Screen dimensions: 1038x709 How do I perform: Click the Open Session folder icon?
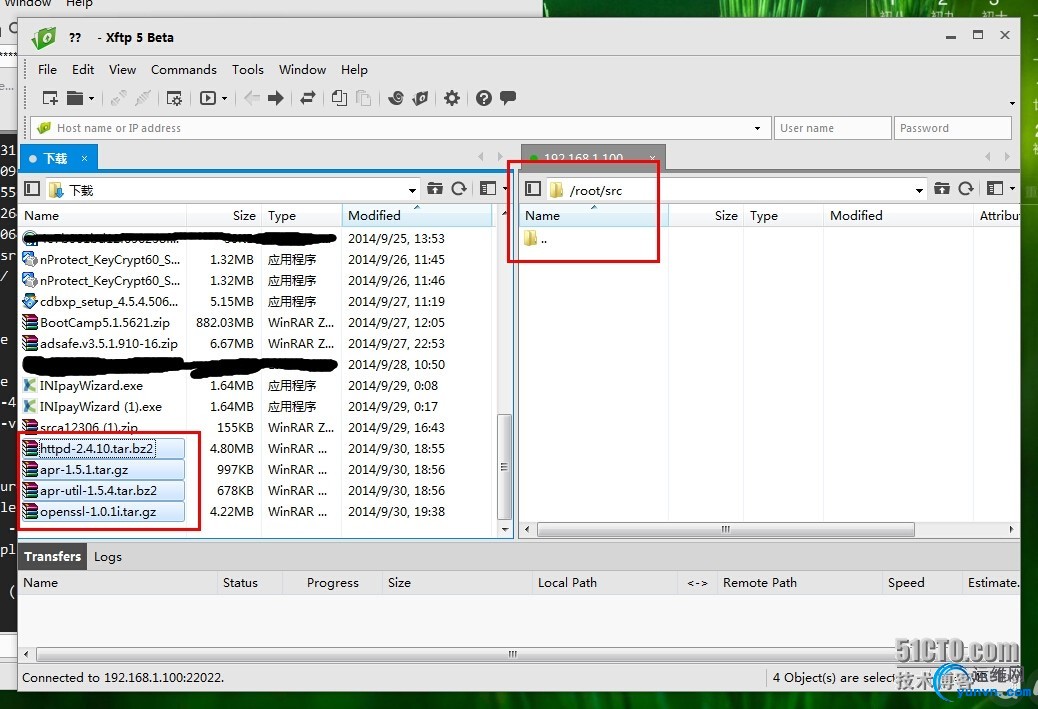75,98
